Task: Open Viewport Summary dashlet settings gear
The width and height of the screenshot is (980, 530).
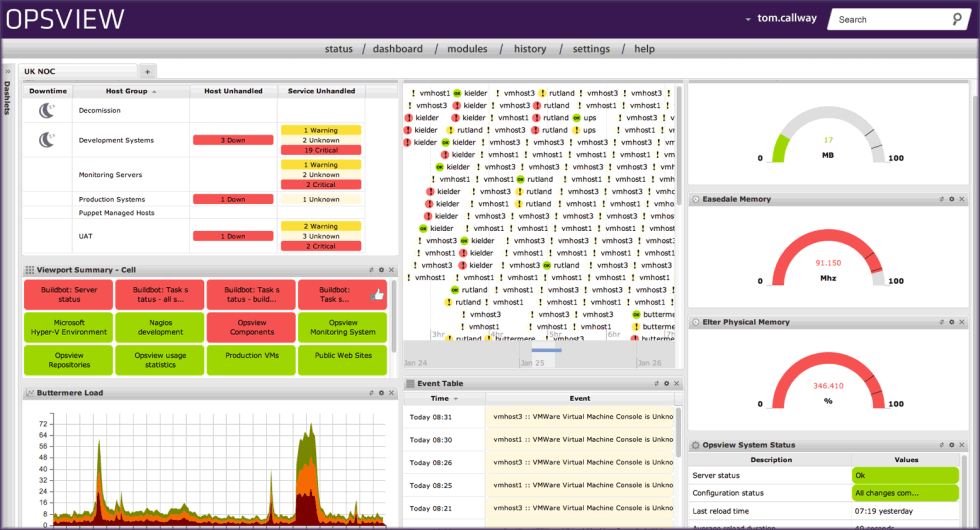Action: click(x=381, y=270)
